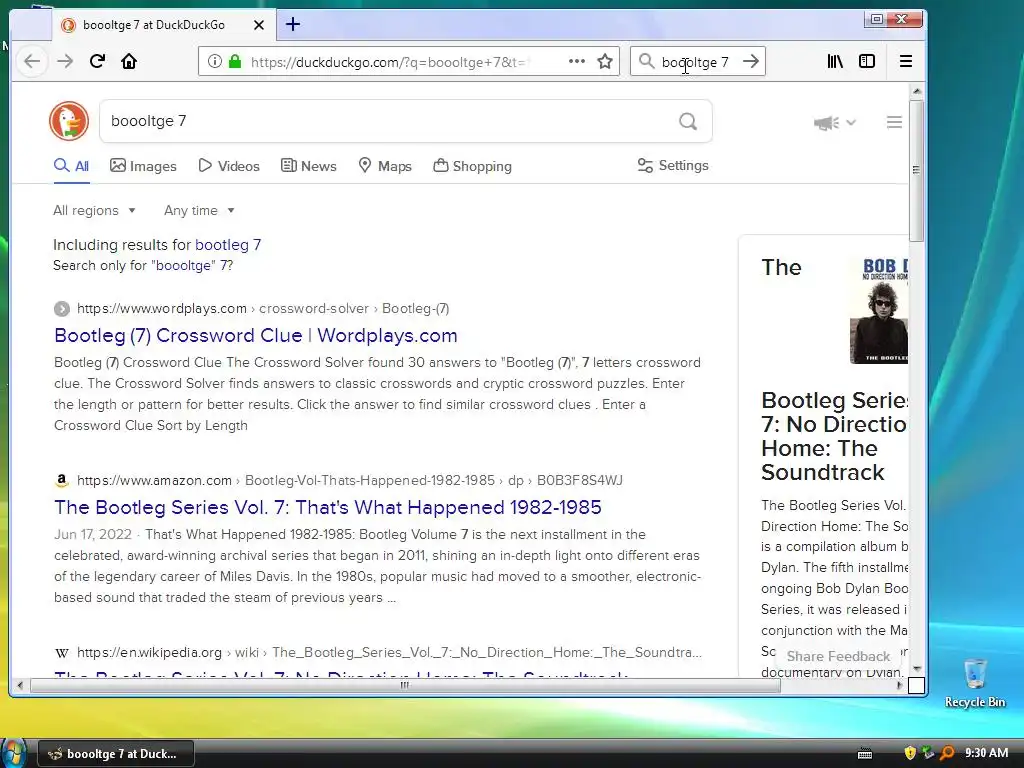
Task: Click the security shield tray icon
Action: pyautogui.click(x=910, y=753)
